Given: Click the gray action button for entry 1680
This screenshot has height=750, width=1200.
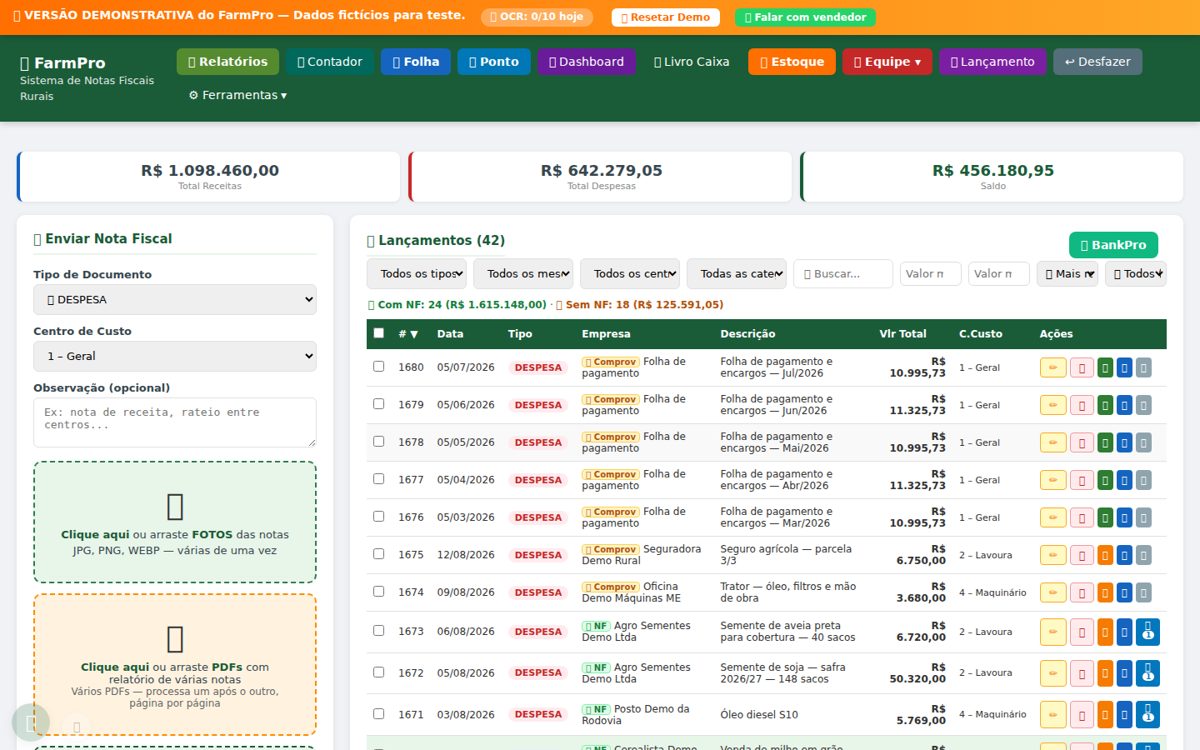Looking at the screenshot, I should 1144,368.
